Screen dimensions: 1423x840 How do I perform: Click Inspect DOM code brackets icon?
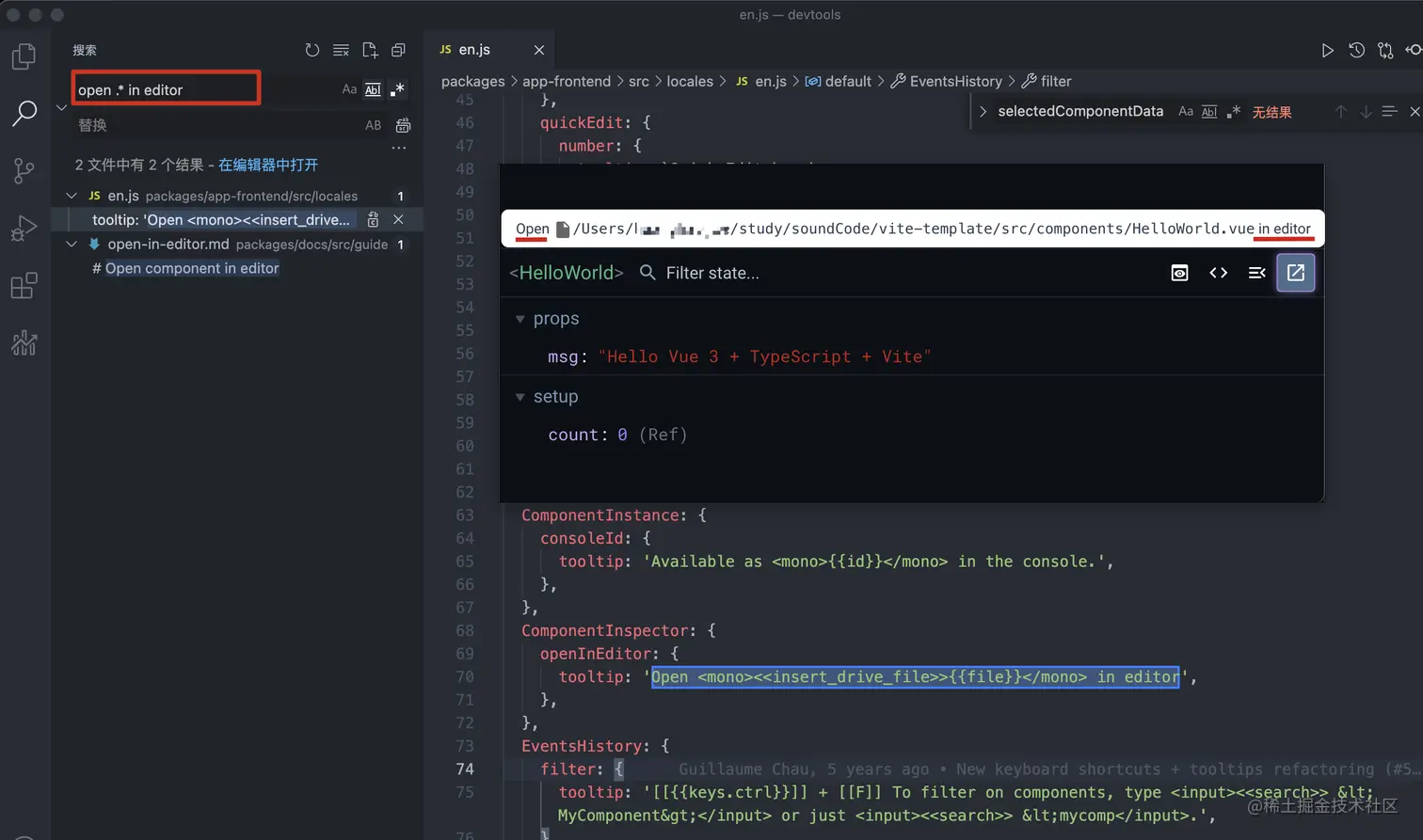click(x=1218, y=273)
